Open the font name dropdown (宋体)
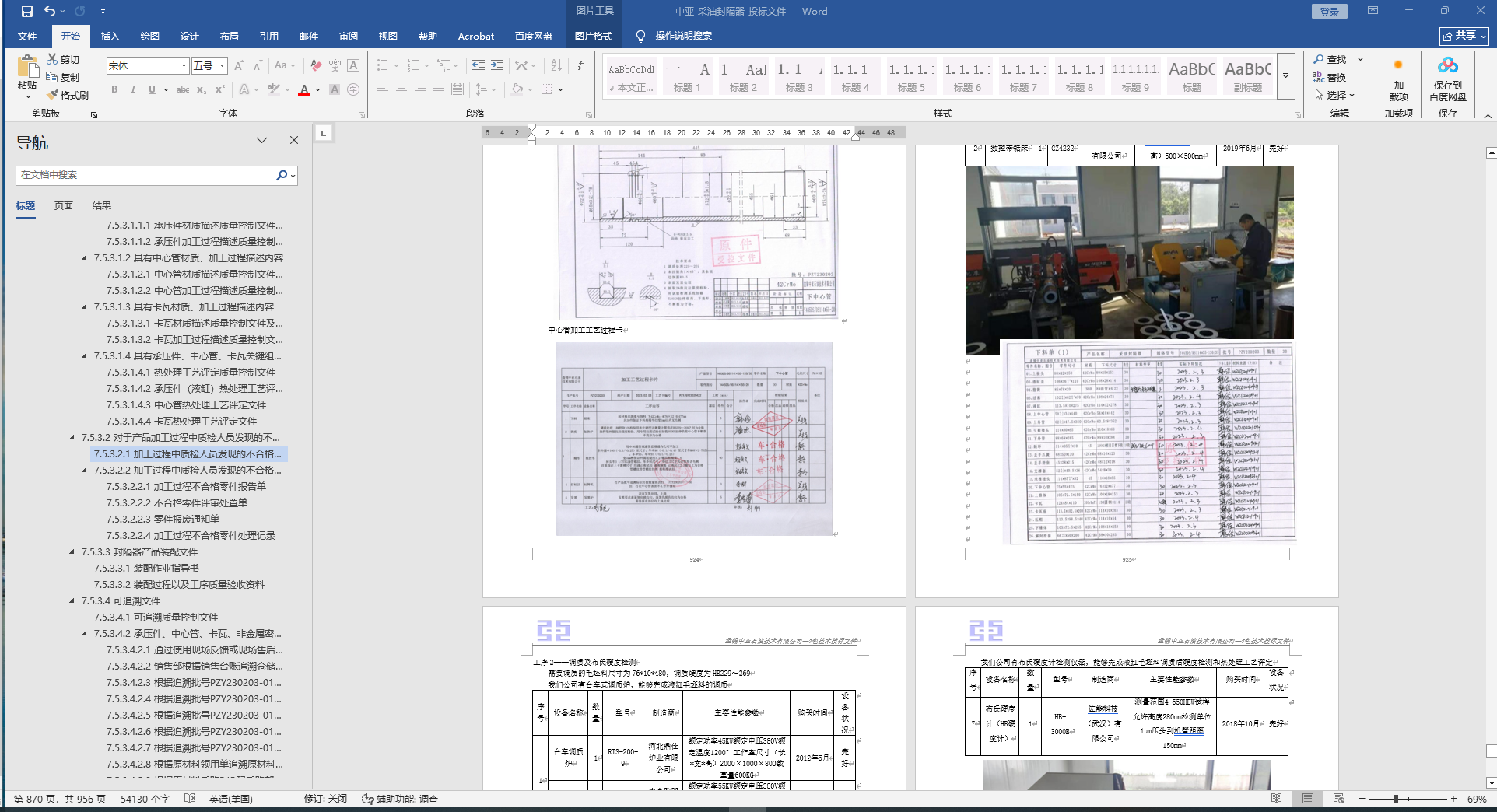 [x=184, y=66]
